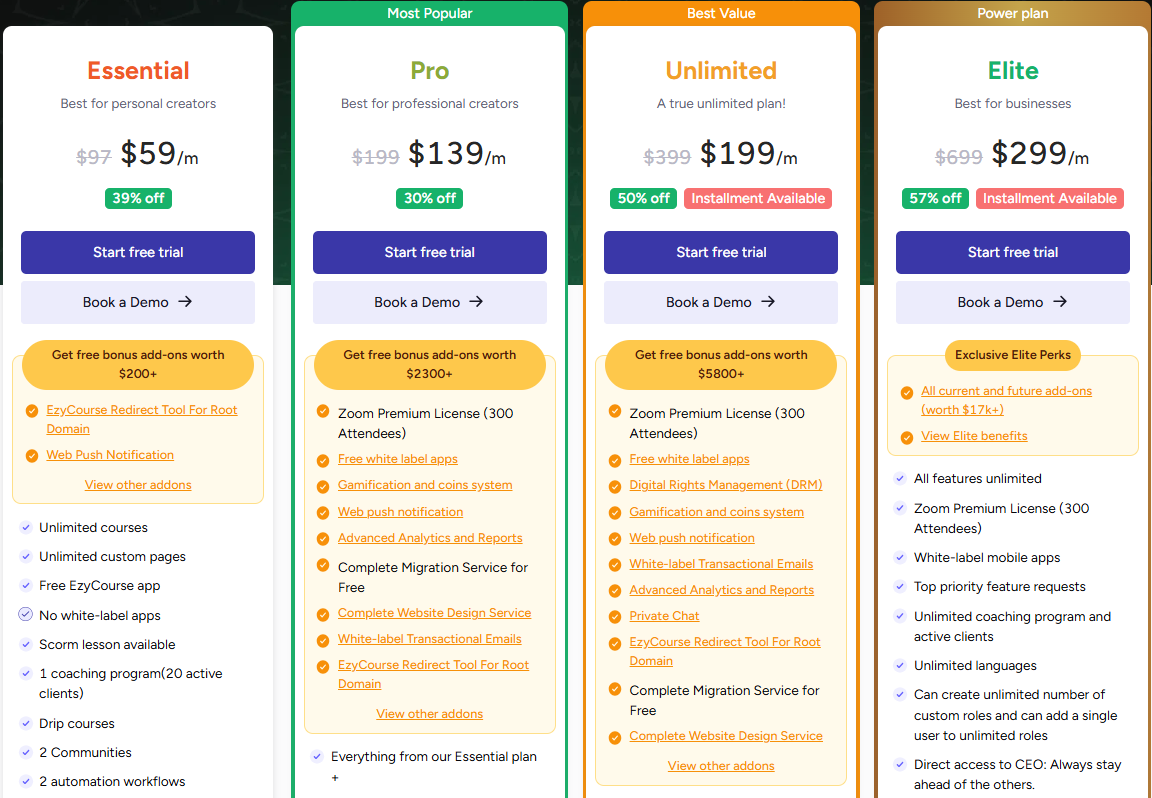Book a Demo for the Pro plan
1152x798 pixels.
point(430,302)
